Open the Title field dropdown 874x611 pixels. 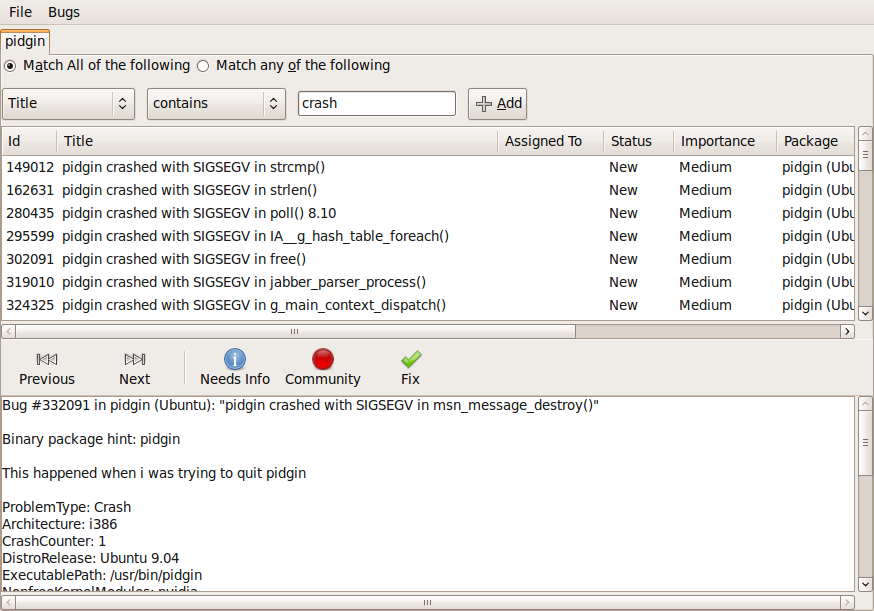pos(70,103)
